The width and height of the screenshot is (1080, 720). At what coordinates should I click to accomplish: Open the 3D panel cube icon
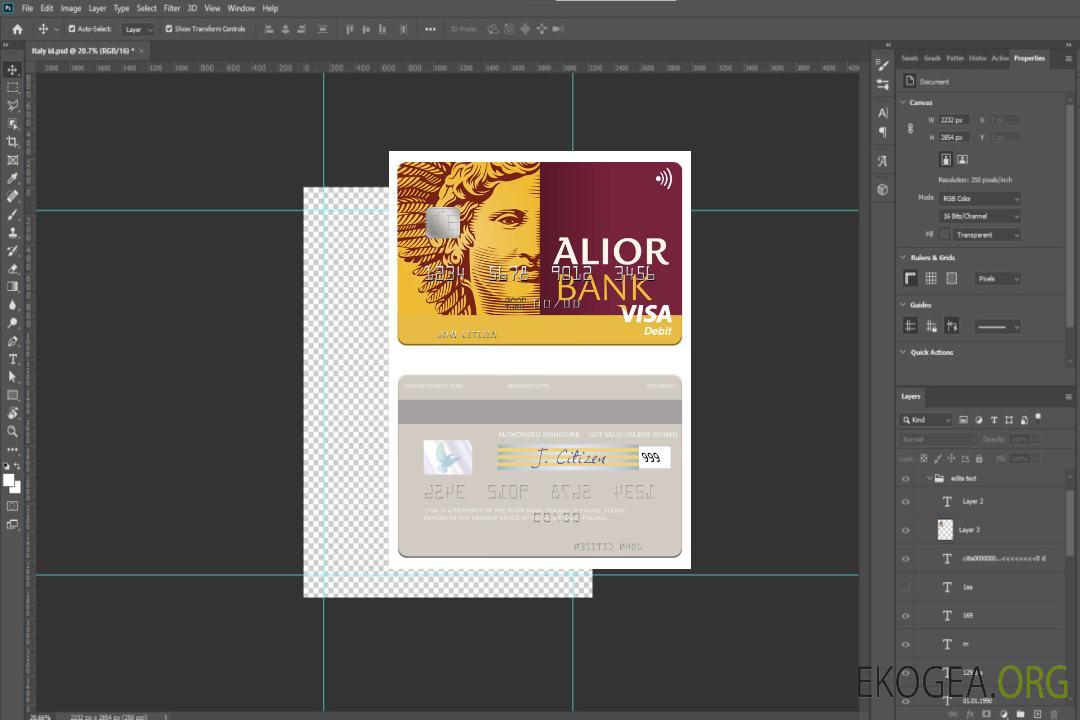[x=883, y=189]
